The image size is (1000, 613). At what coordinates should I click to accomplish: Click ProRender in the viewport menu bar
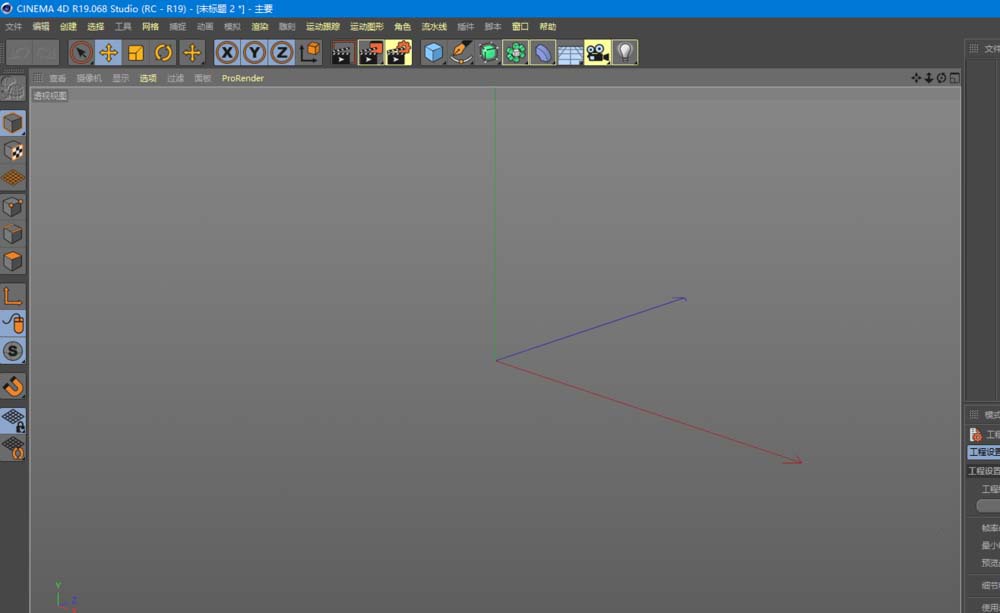point(243,78)
